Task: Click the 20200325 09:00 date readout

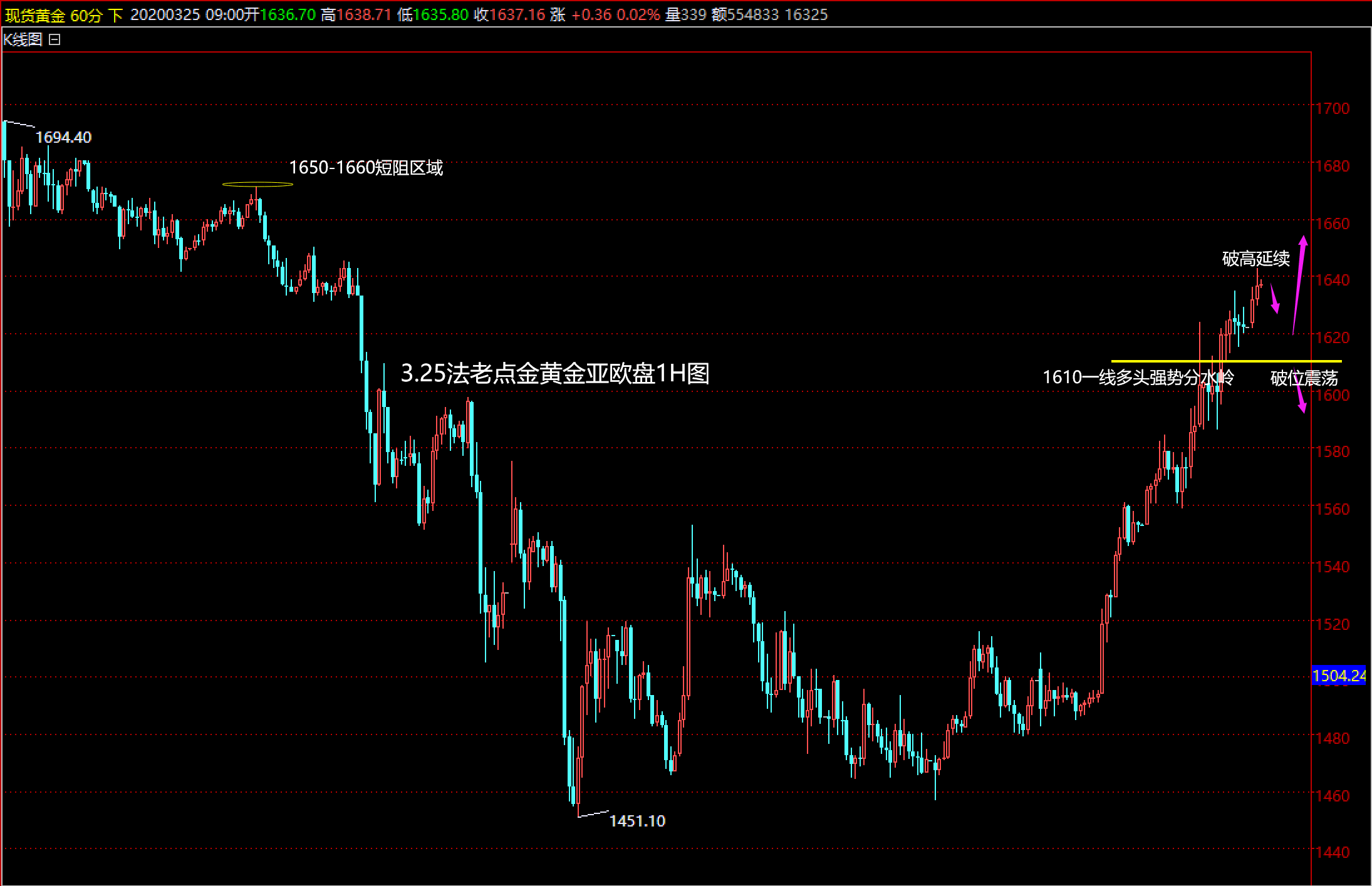Action: click(187, 15)
